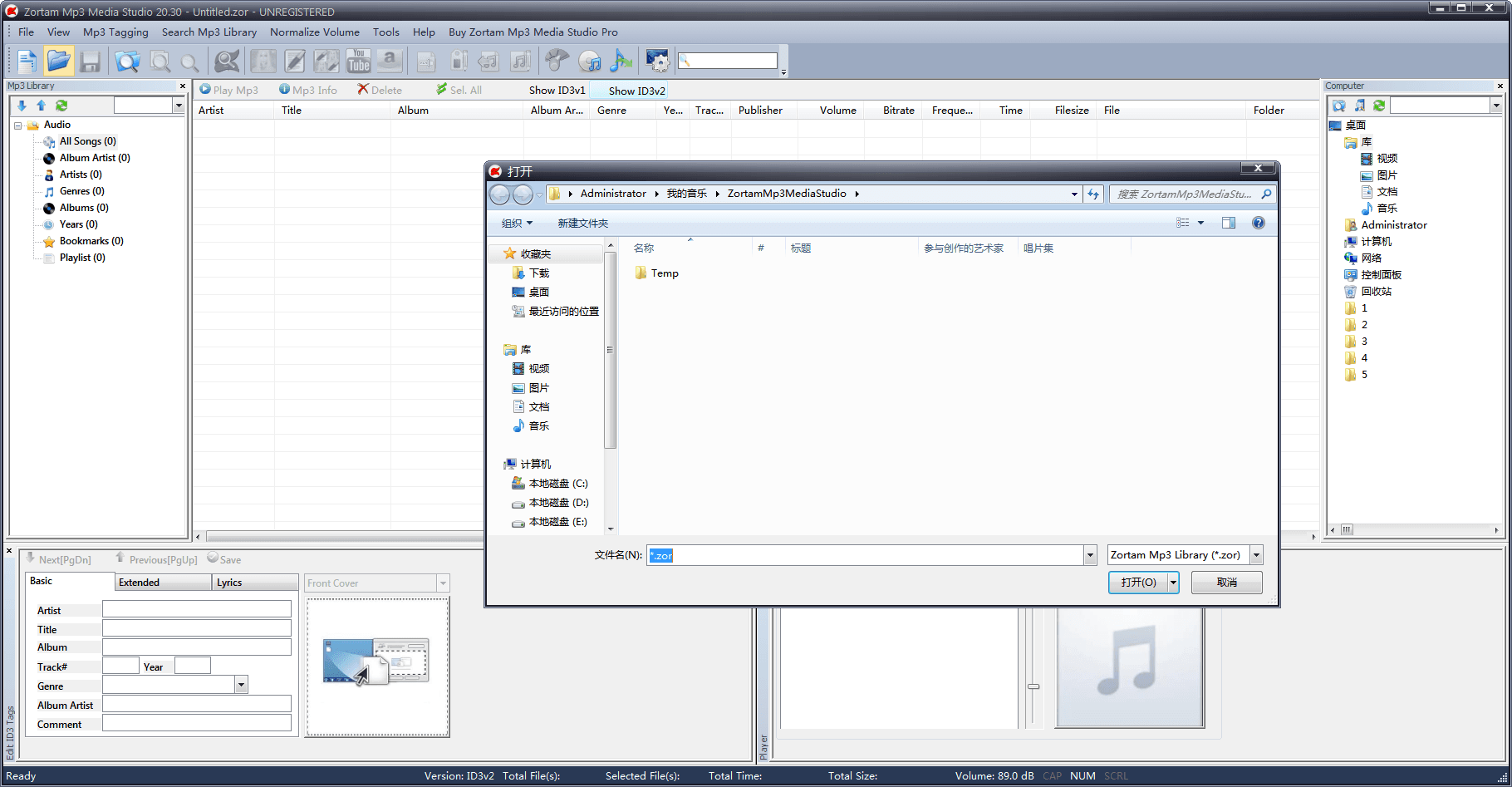Open the File menu
Viewport: 1512px width, 787px height.
point(27,32)
